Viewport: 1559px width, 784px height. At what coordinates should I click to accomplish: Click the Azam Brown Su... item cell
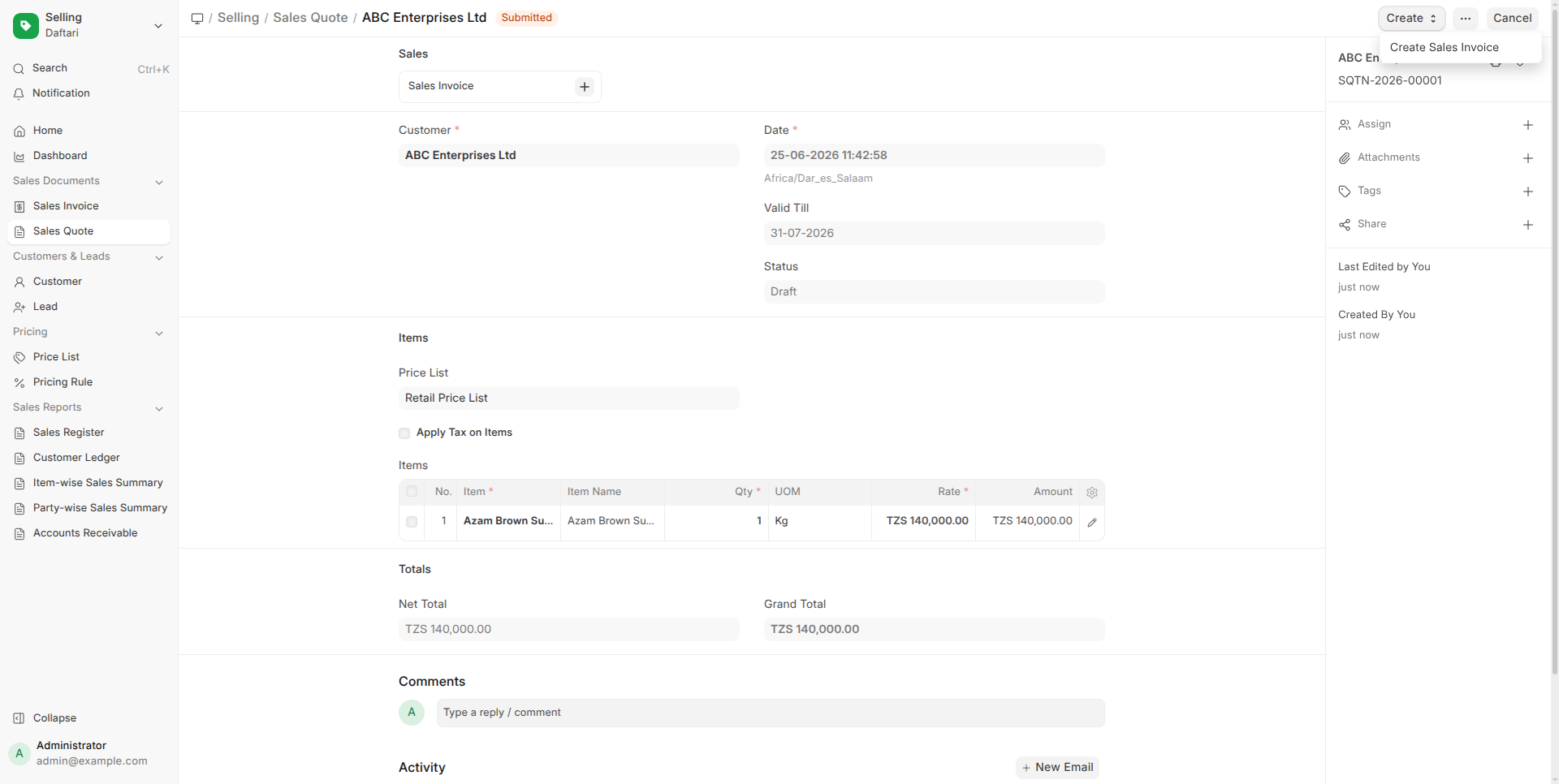click(508, 521)
